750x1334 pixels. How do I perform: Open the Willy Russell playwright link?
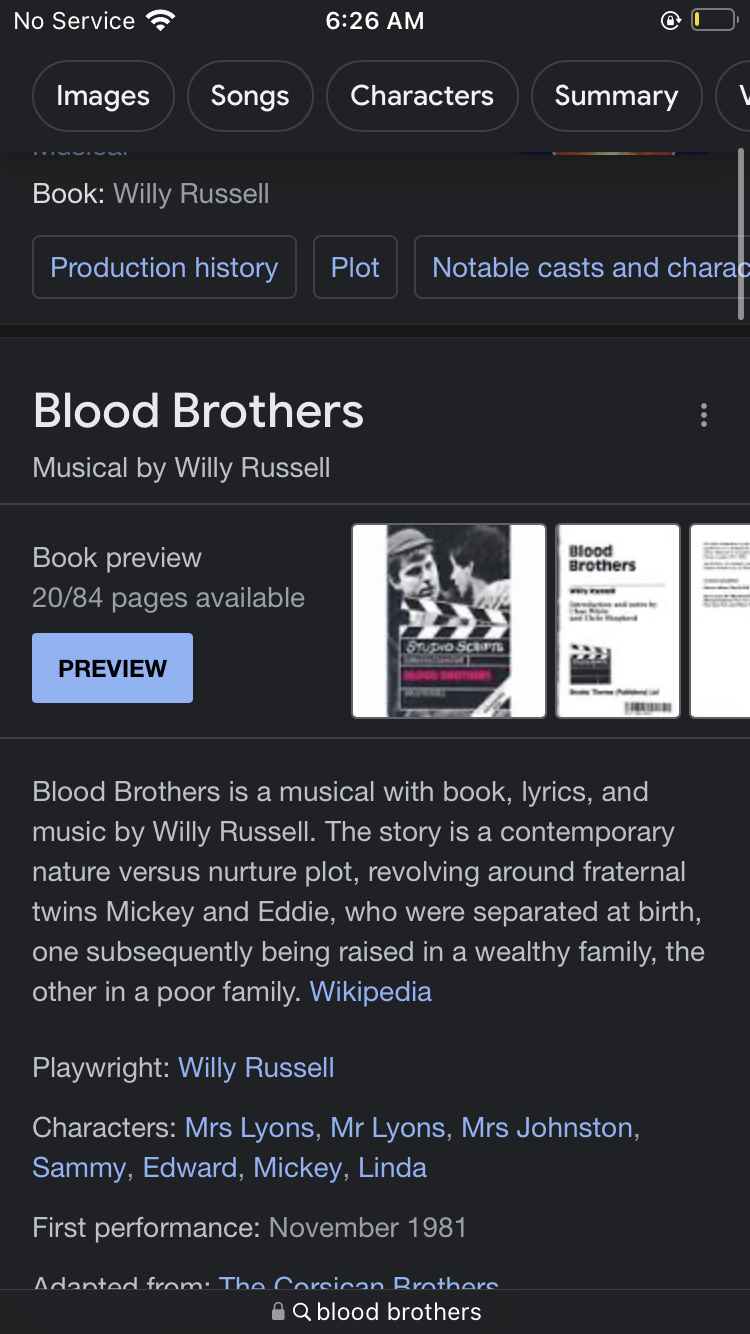[x=256, y=1068]
